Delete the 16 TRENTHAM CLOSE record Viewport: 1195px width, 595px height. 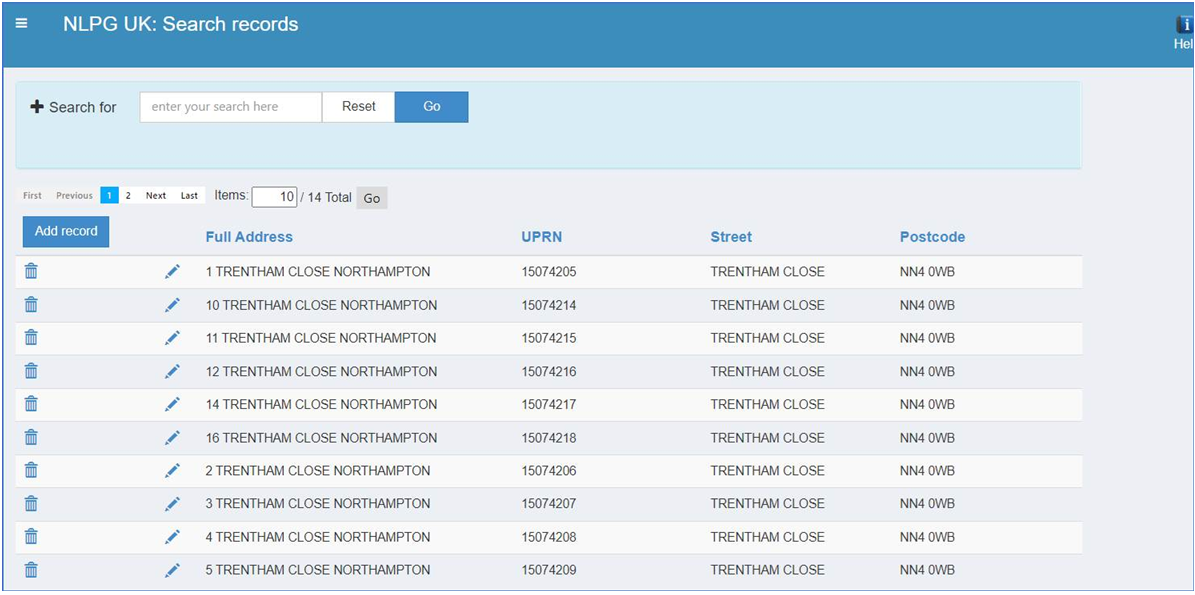click(x=31, y=437)
